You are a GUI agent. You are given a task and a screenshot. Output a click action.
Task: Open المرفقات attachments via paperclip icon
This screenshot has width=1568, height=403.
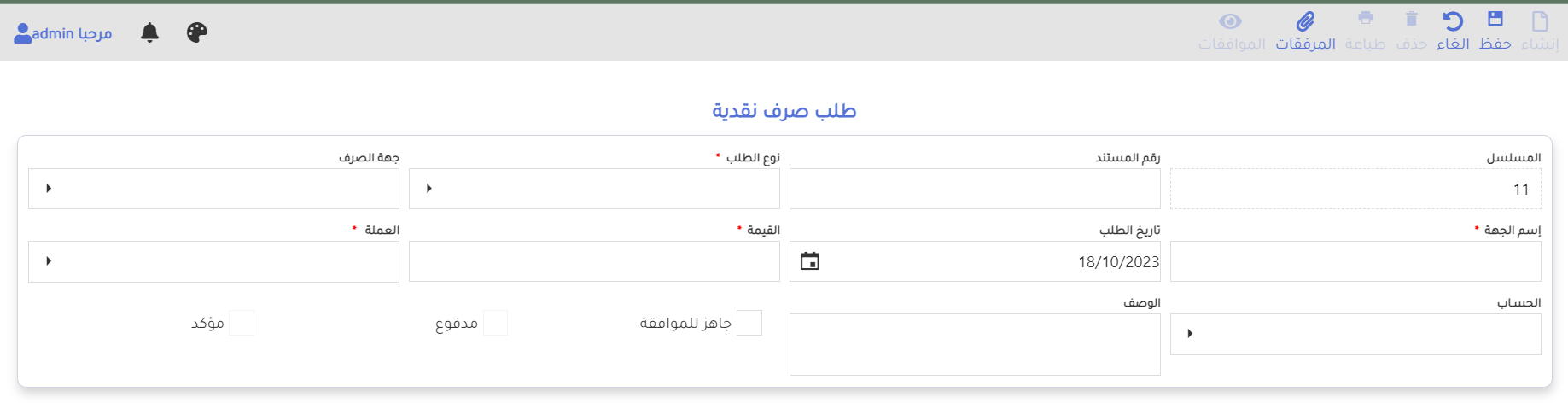click(x=1305, y=20)
